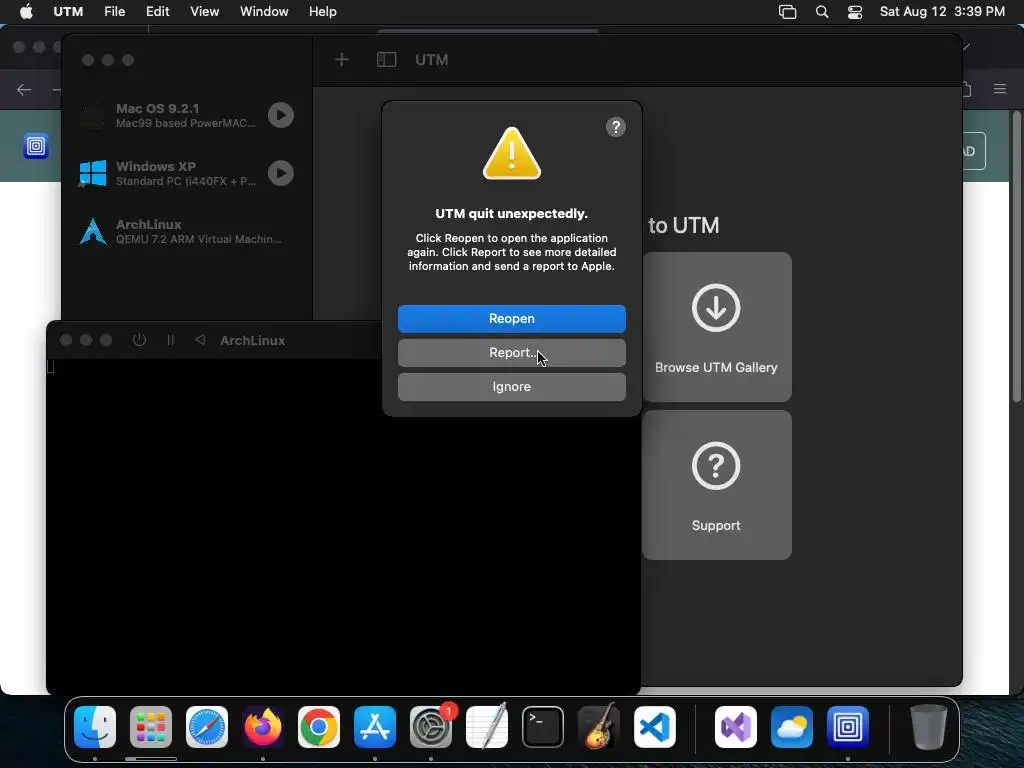Open the Trash in the Dock
The height and width of the screenshot is (768, 1024).
click(929, 727)
